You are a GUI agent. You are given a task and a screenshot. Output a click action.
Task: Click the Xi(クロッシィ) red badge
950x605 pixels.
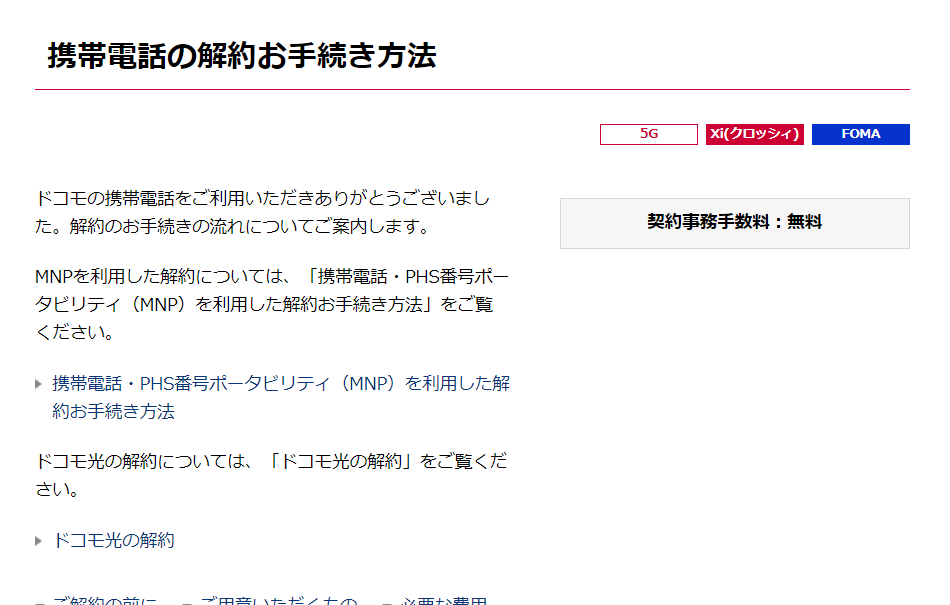tap(754, 134)
